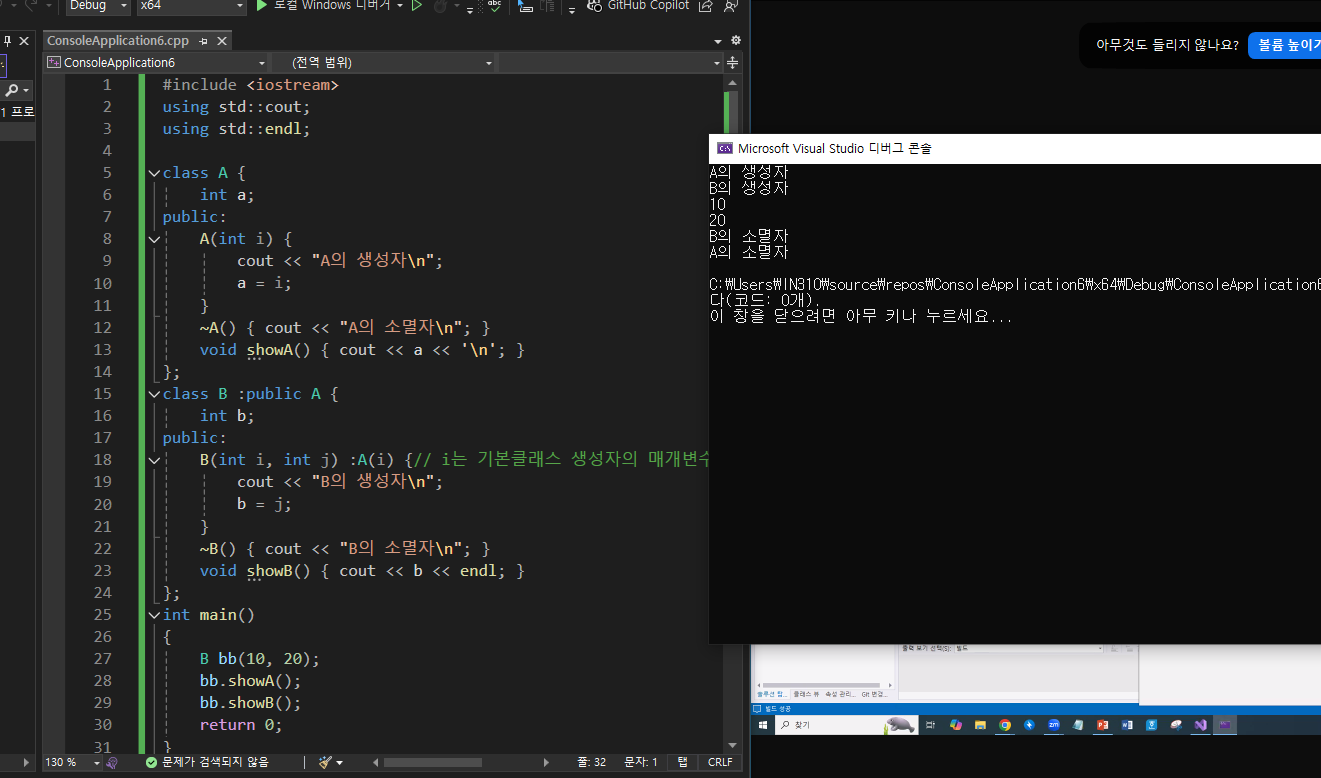Open the x64 platform dropdown
The image size is (1321, 778).
pyautogui.click(x=191, y=6)
